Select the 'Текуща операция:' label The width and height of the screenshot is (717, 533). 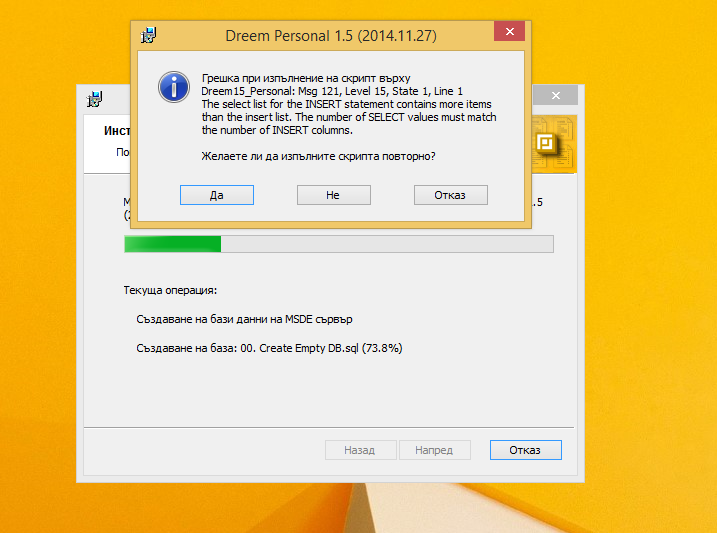(x=170, y=290)
